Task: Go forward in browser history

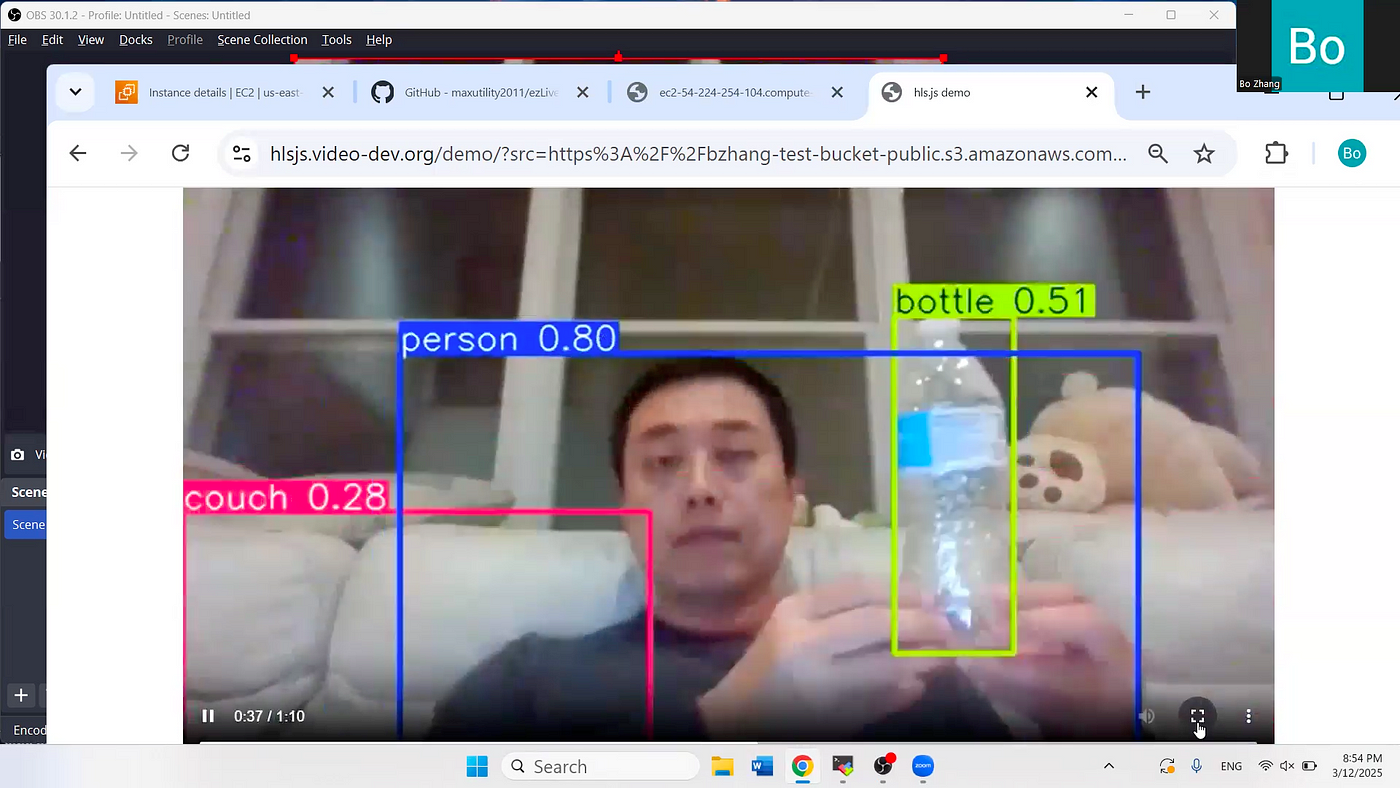Action: tap(129, 153)
